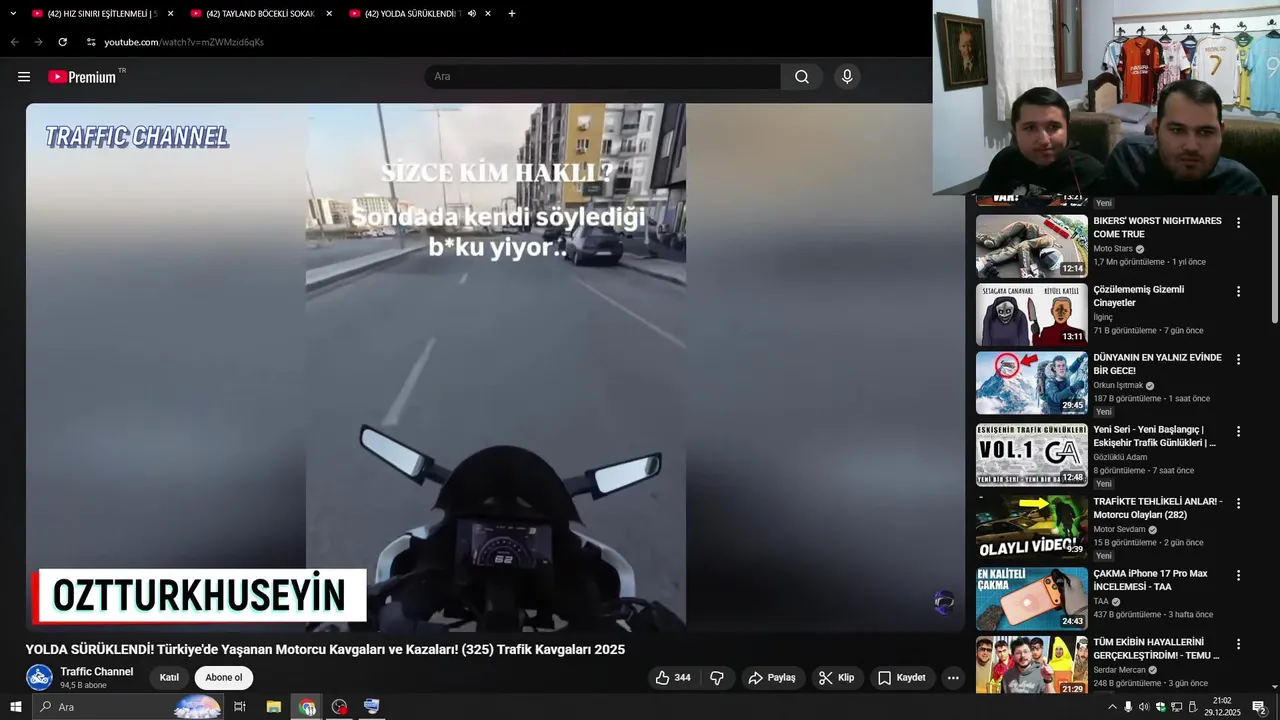The image size is (1280, 720).
Task: Click page vertical scrollbar thumb
Action: tap(1274, 260)
